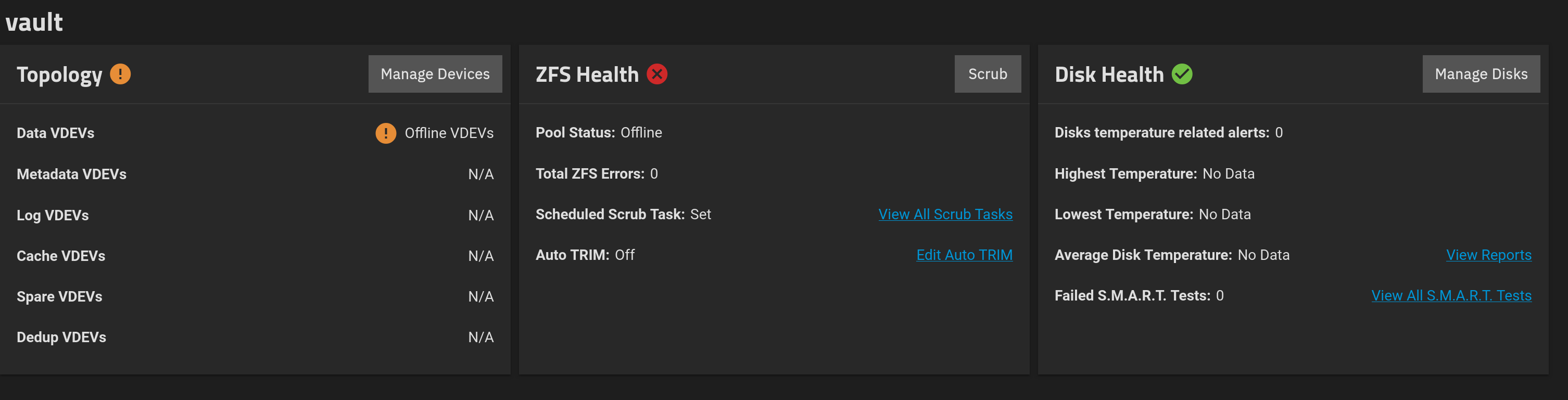Click the Failed S.M.A.R.T. Tests label

1132,296
